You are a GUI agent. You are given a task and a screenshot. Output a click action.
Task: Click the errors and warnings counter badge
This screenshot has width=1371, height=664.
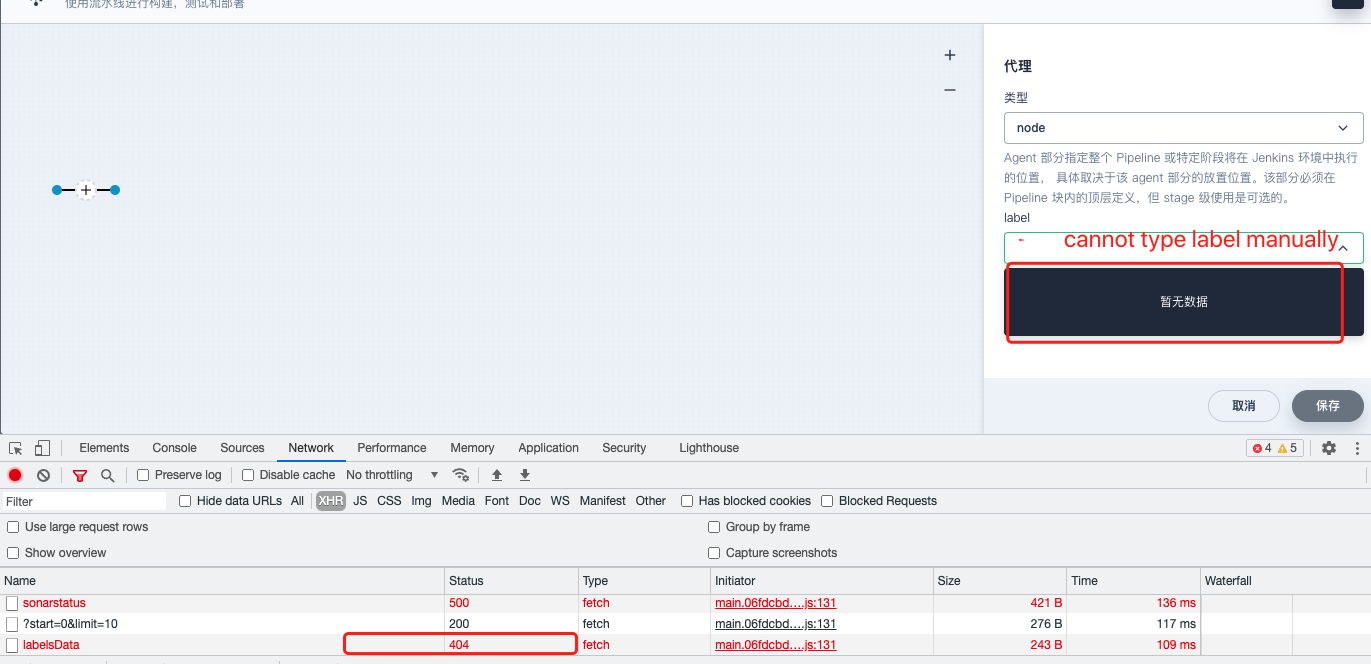pyautogui.click(x=1274, y=448)
